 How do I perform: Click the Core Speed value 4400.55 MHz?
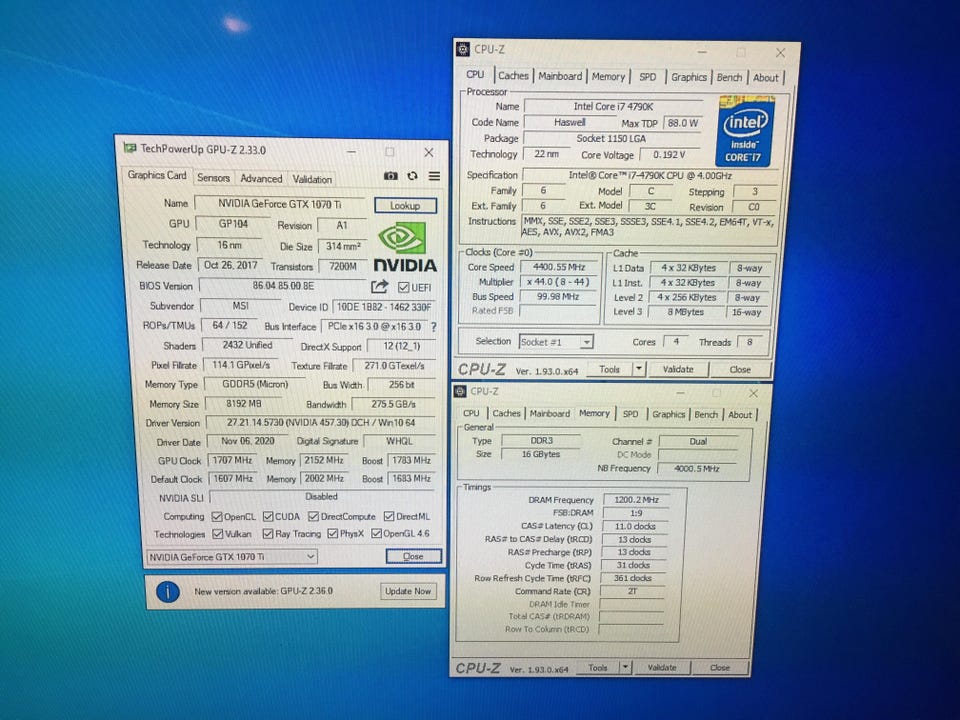[559, 267]
